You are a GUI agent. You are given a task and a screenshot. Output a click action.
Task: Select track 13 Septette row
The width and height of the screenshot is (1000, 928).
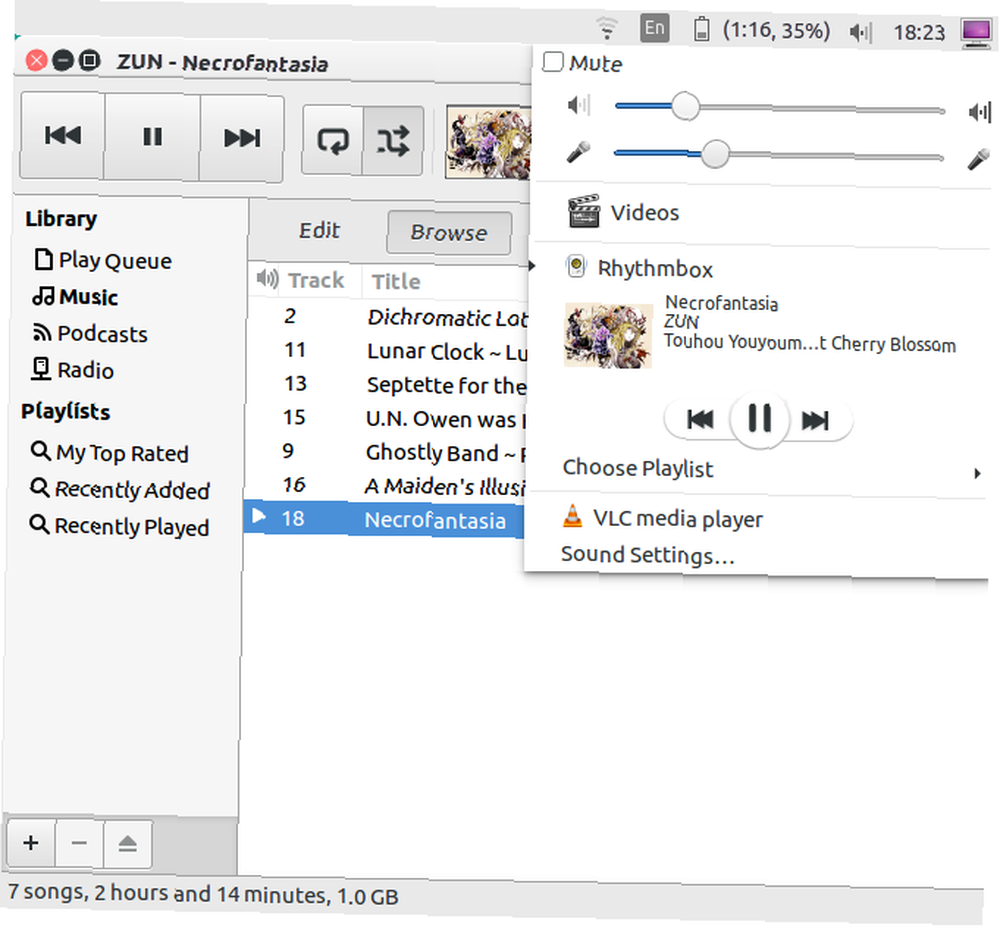click(388, 385)
